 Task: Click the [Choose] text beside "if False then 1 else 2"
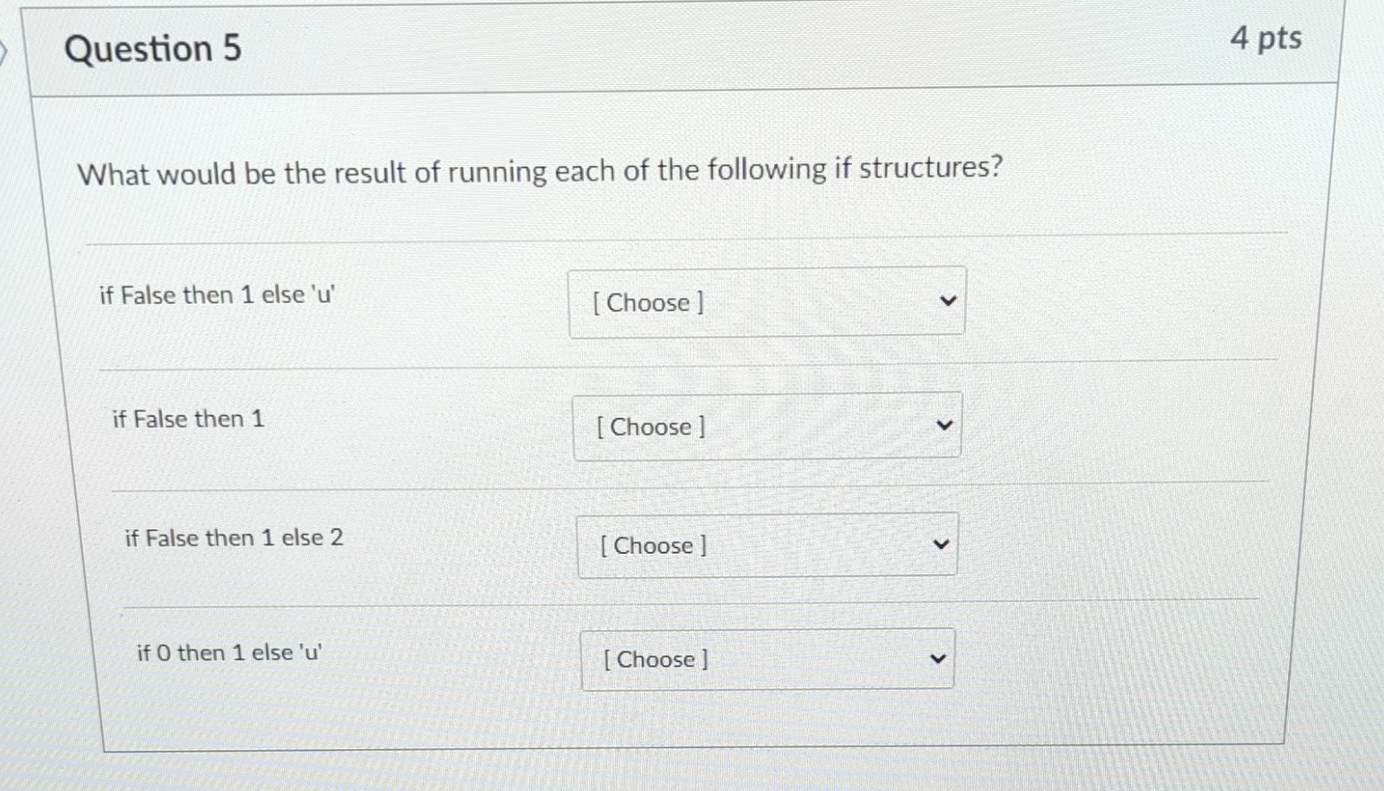tap(651, 545)
